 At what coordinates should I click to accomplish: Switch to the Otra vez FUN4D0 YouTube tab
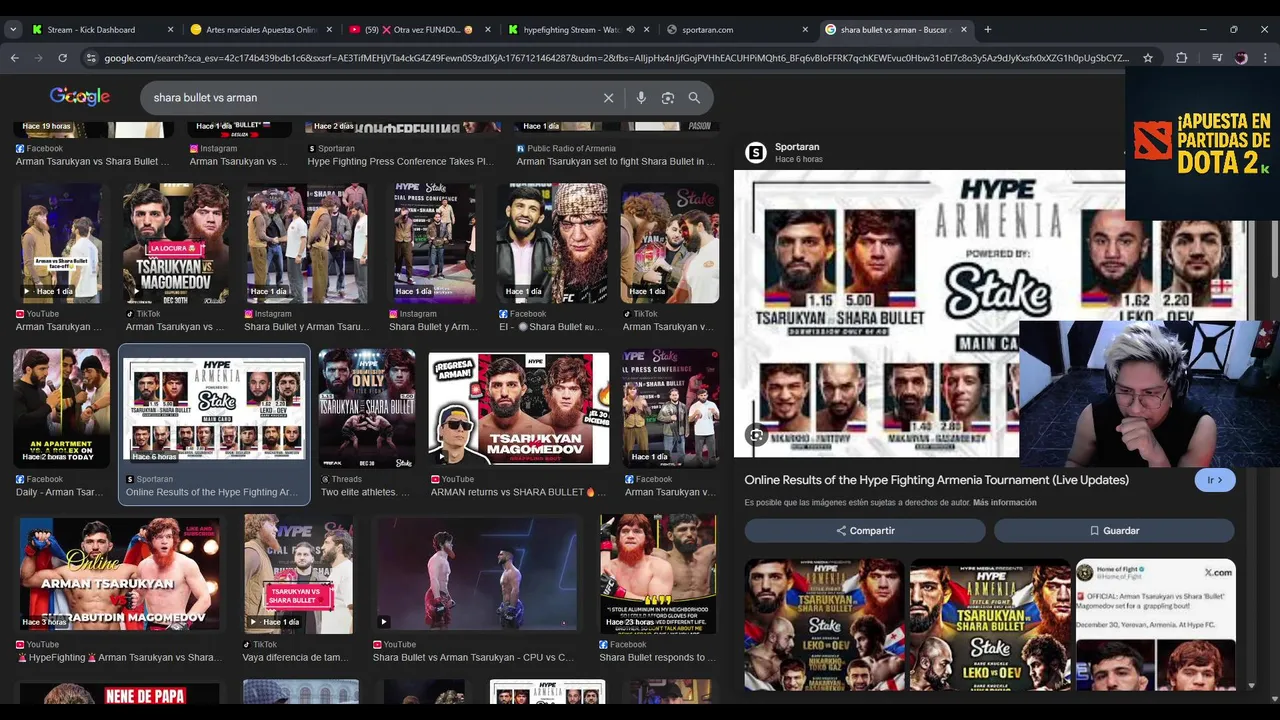pyautogui.click(x=419, y=30)
